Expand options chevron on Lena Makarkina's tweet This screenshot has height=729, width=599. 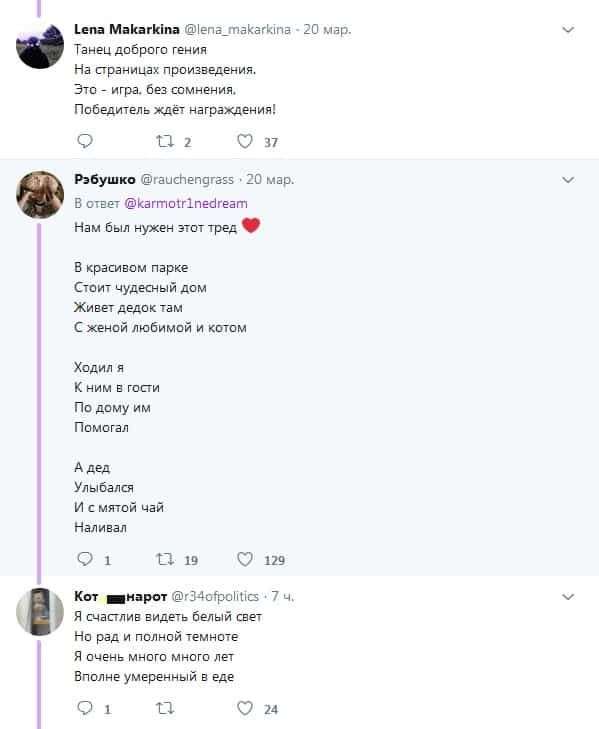coord(568,30)
